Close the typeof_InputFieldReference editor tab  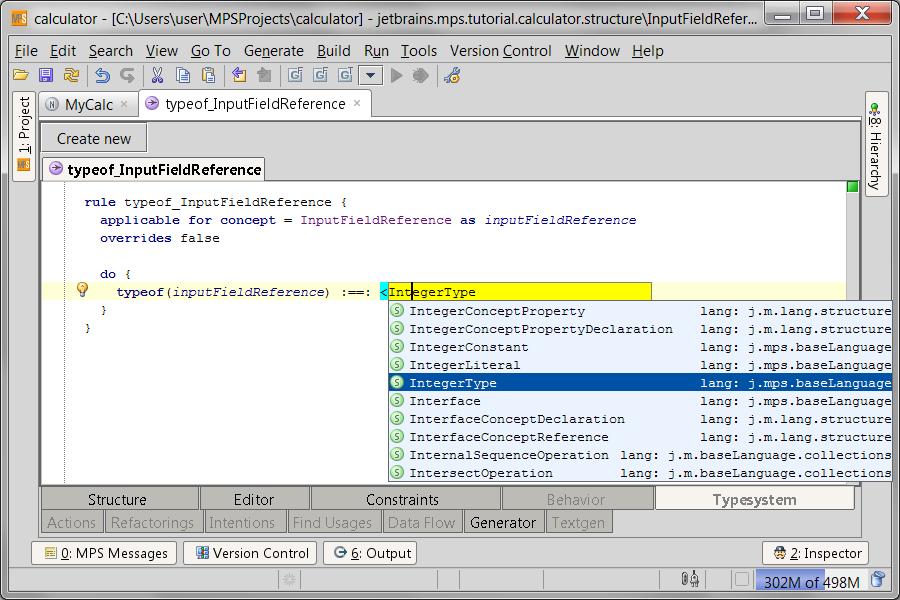(x=357, y=103)
